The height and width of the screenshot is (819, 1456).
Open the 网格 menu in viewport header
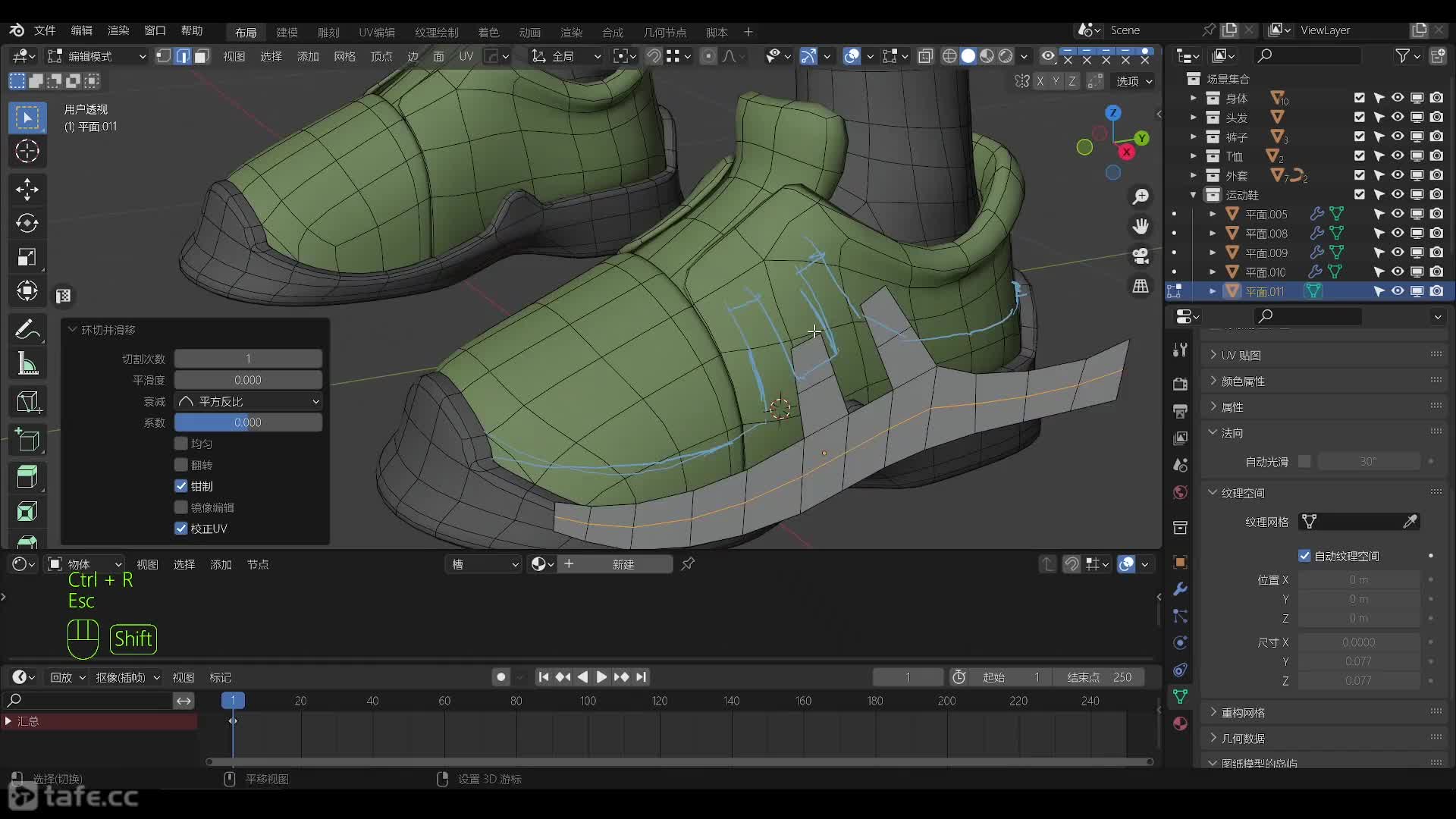coord(344,56)
